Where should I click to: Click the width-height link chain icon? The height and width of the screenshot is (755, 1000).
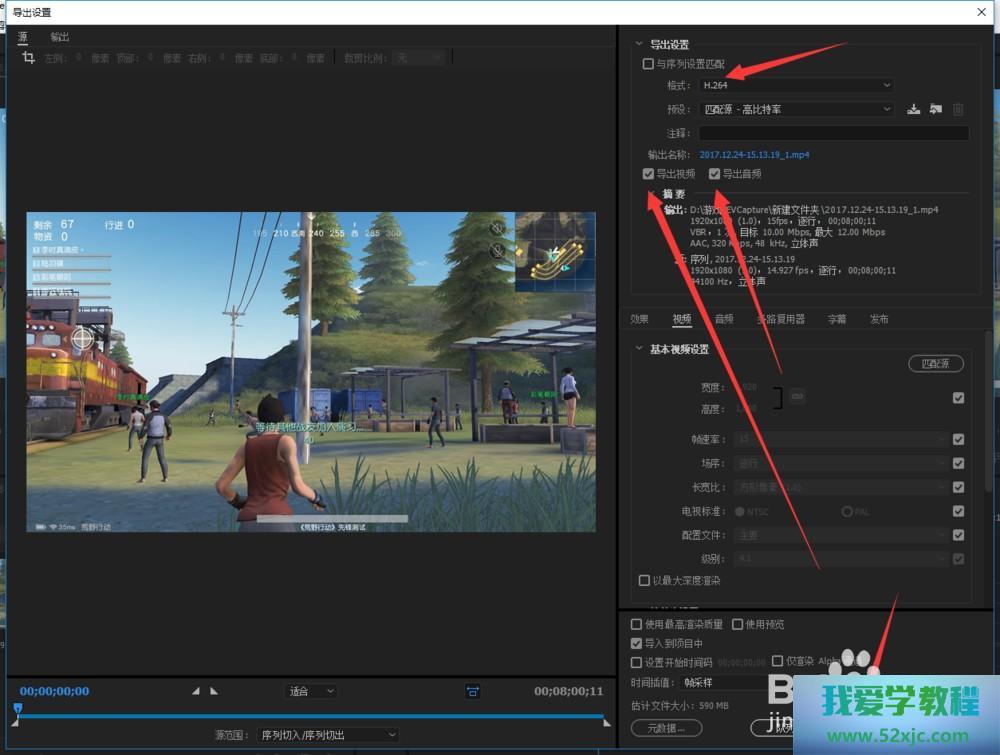[x=797, y=397]
